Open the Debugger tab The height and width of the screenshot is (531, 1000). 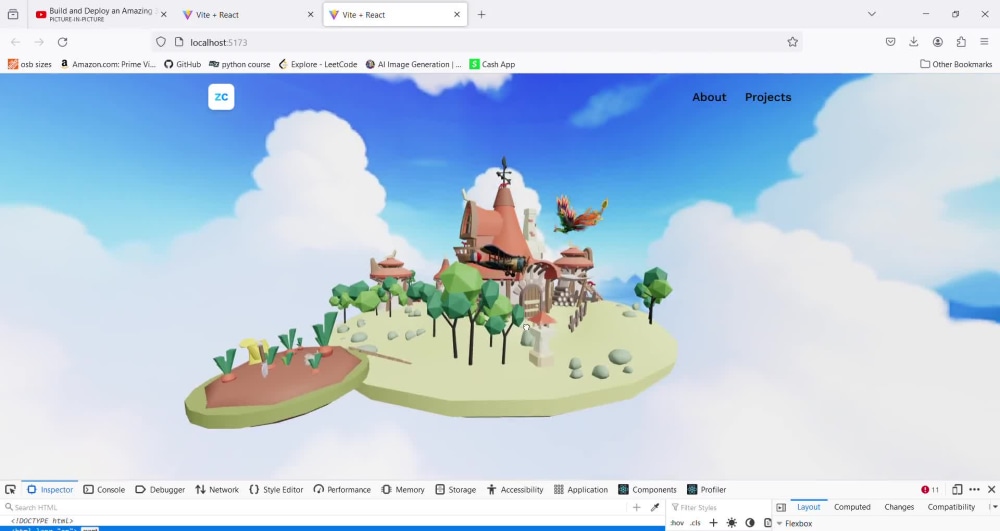point(160,490)
